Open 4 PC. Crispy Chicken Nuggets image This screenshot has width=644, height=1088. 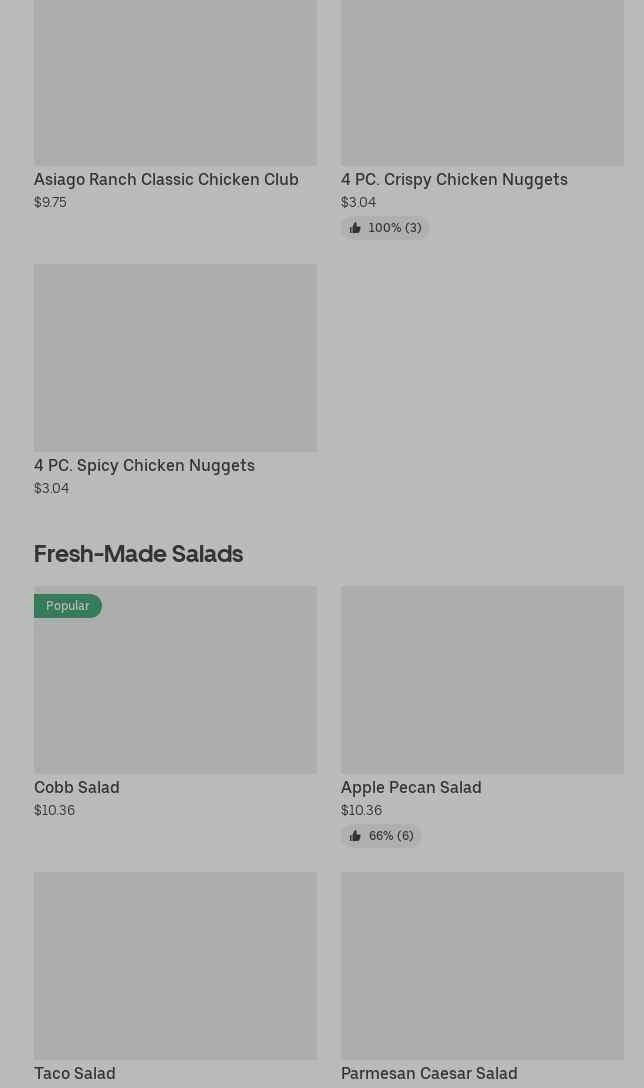(x=482, y=82)
